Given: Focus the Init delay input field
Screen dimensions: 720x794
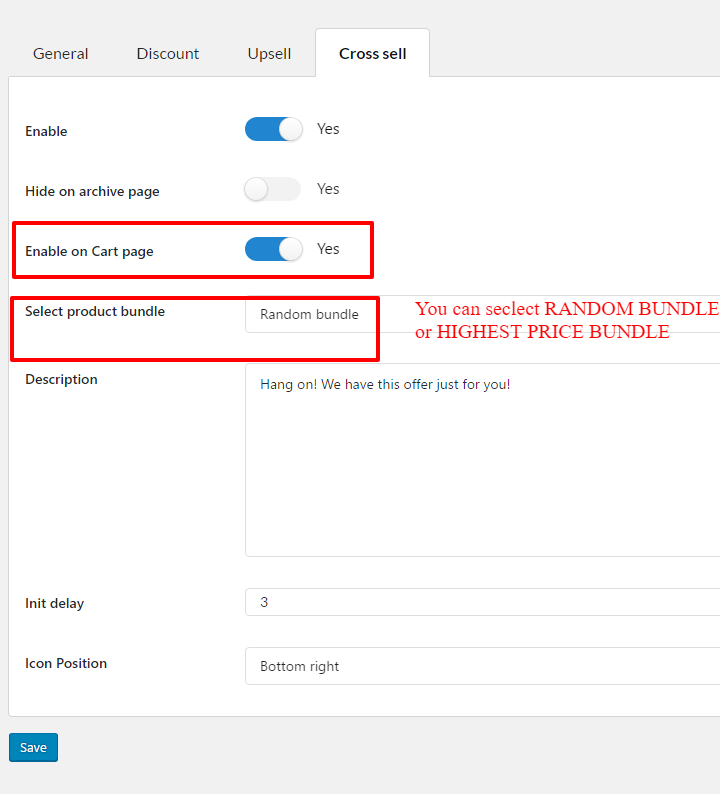Looking at the screenshot, I should coord(483,602).
